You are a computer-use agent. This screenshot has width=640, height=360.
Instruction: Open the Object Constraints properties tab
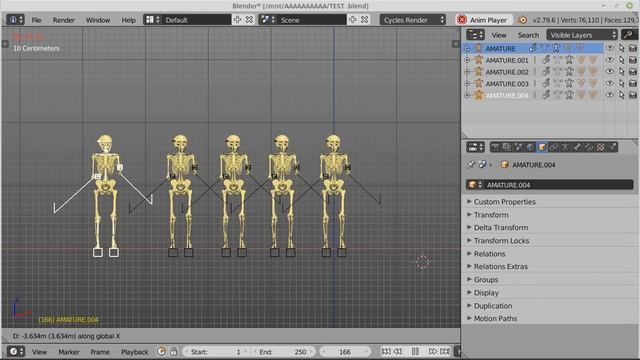pos(553,147)
